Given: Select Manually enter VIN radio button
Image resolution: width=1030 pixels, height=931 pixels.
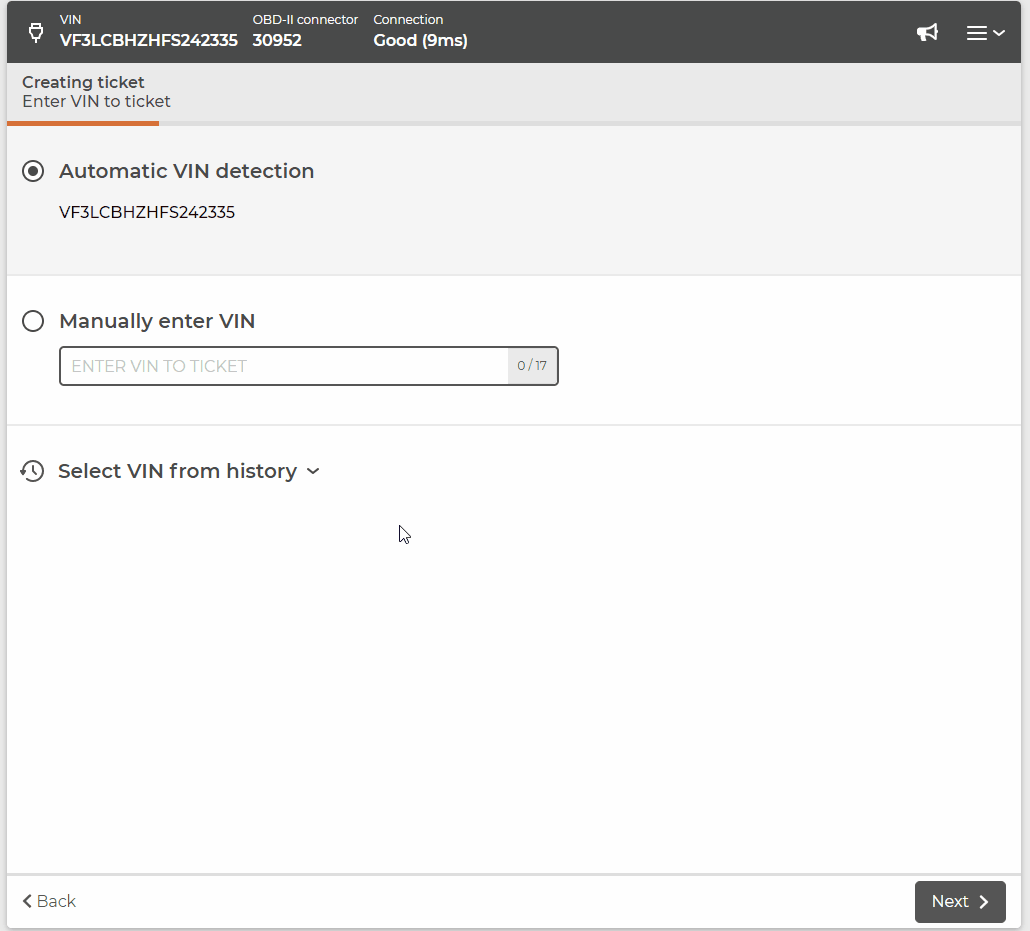Looking at the screenshot, I should (34, 321).
